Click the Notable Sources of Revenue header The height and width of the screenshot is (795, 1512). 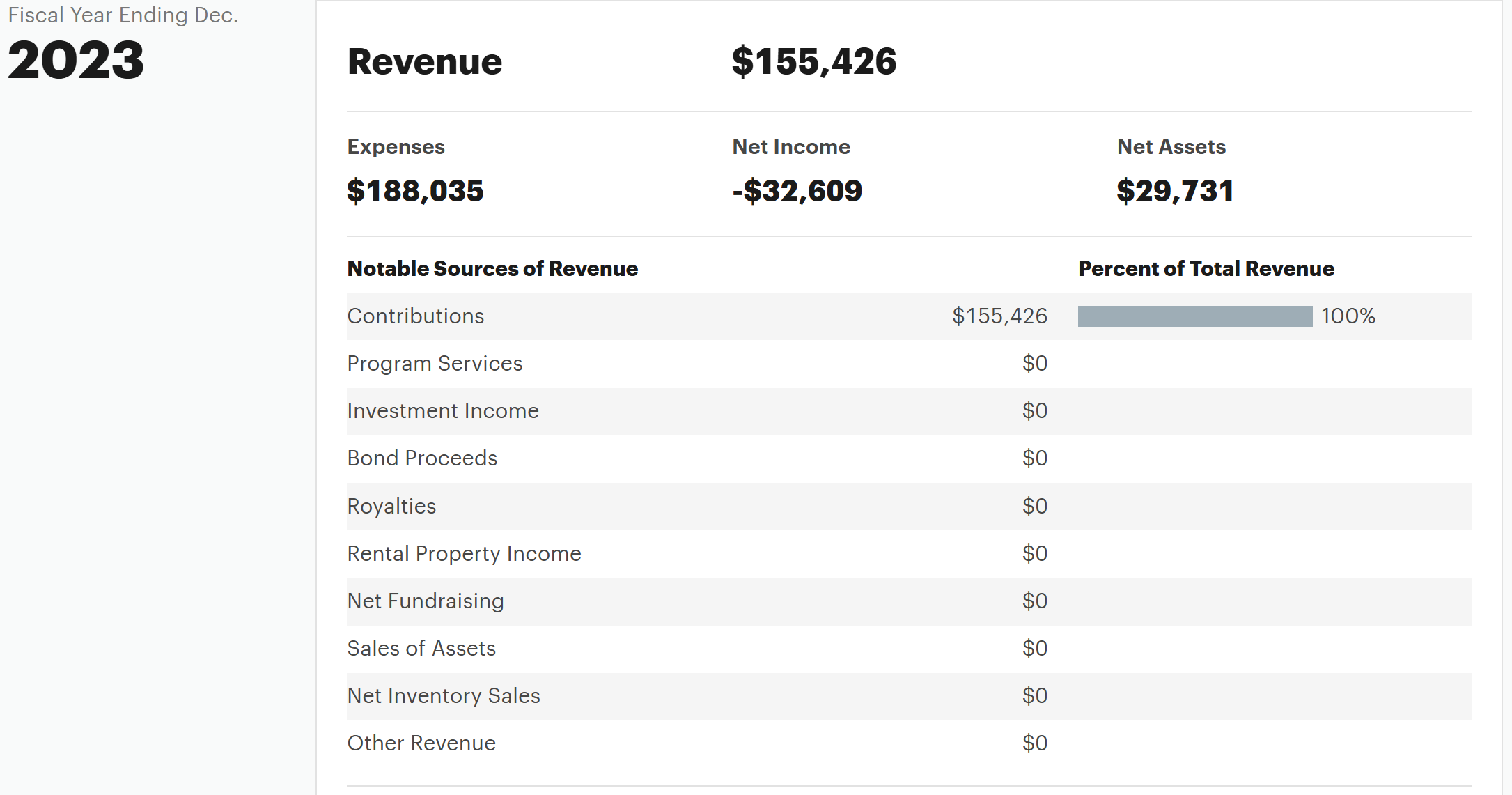[x=492, y=269]
